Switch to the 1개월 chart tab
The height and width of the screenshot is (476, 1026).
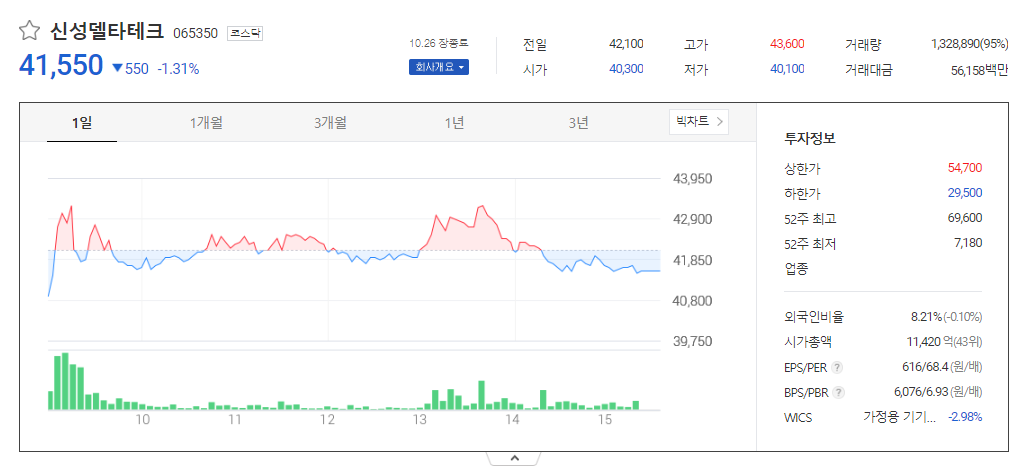point(206,122)
